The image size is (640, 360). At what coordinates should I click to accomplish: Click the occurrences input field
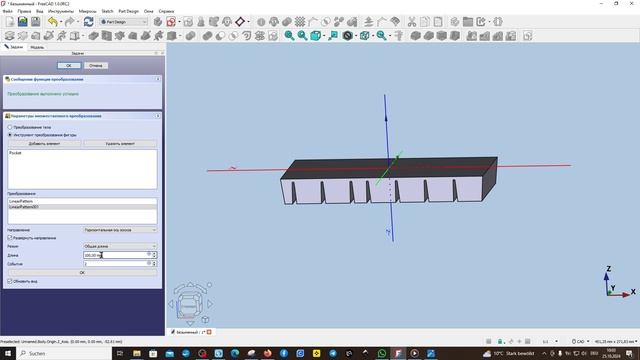pyautogui.click(x=117, y=264)
